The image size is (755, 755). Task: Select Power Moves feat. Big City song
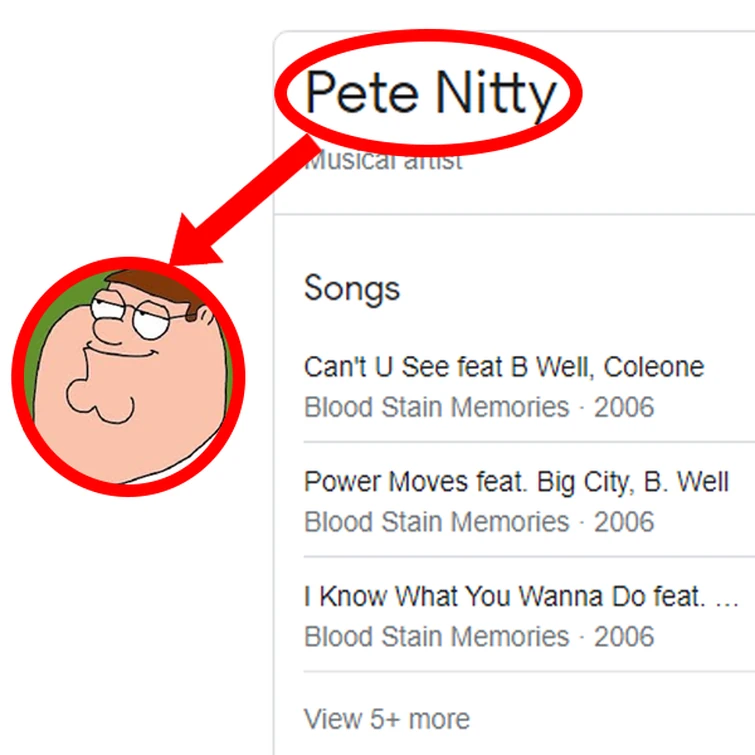[x=515, y=482]
